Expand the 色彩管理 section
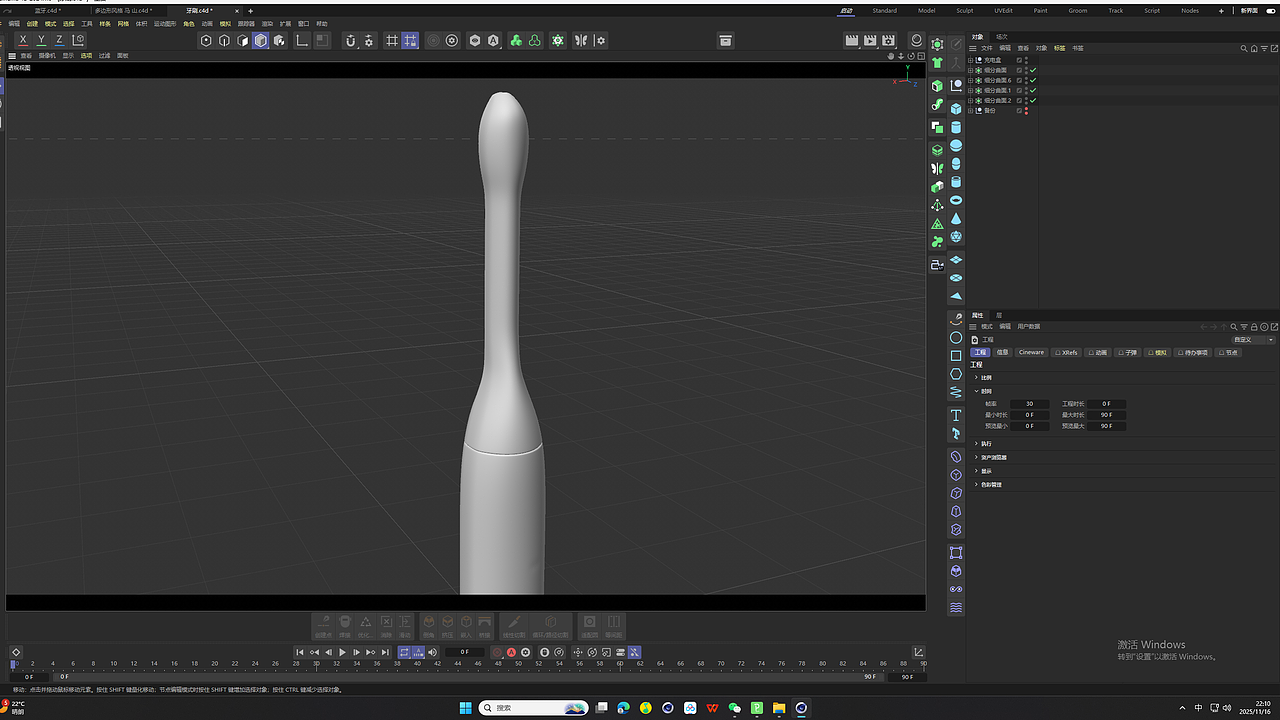 pos(976,484)
